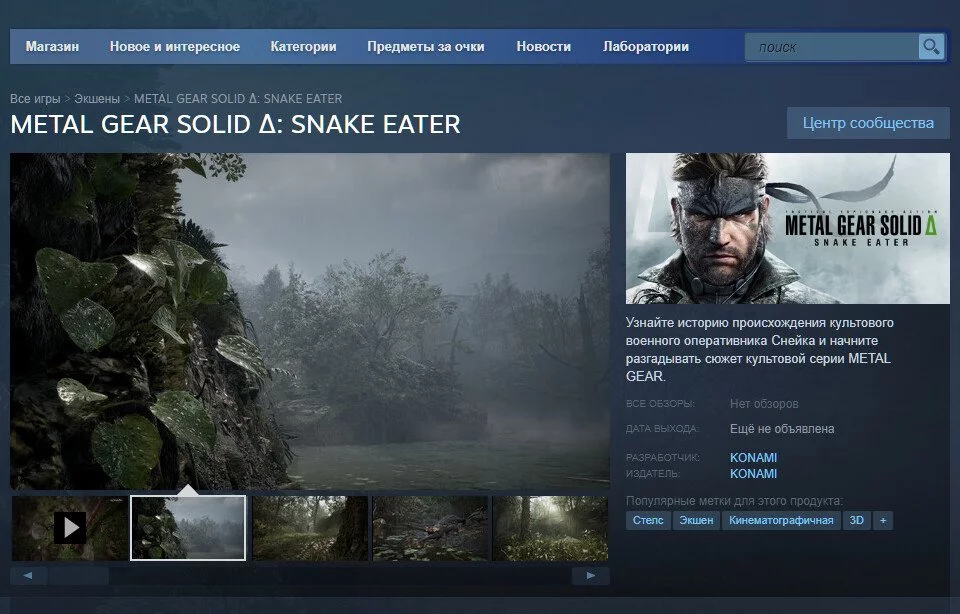This screenshot has width=960, height=614.
Task: Click the 'Популярные метки для этого продукта' label
Action: pyautogui.click(x=734, y=501)
